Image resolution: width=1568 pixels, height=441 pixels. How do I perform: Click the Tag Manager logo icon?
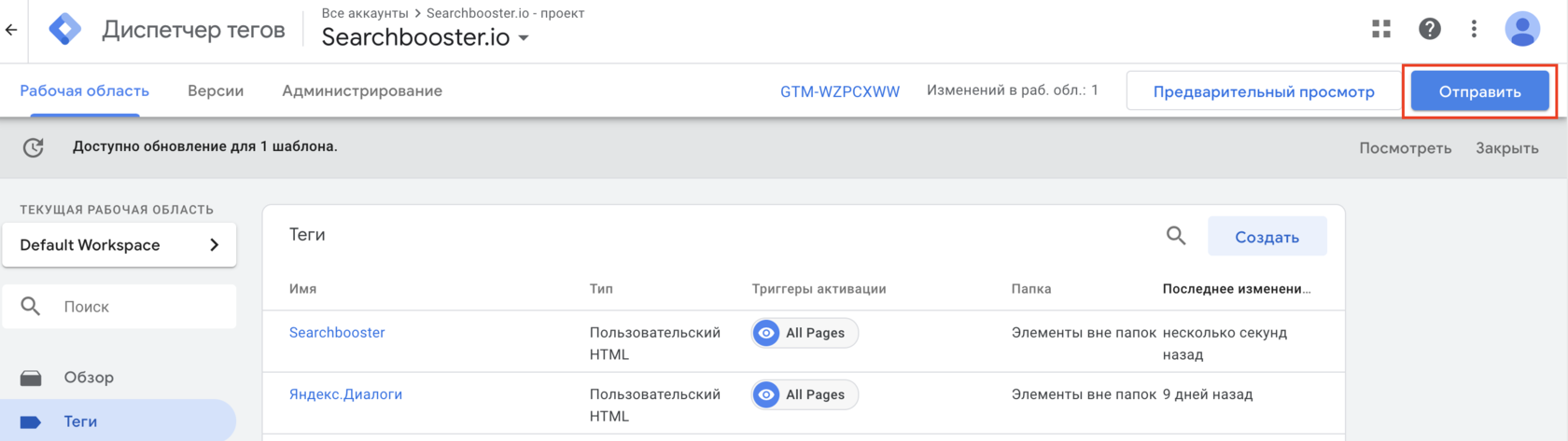tap(64, 30)
